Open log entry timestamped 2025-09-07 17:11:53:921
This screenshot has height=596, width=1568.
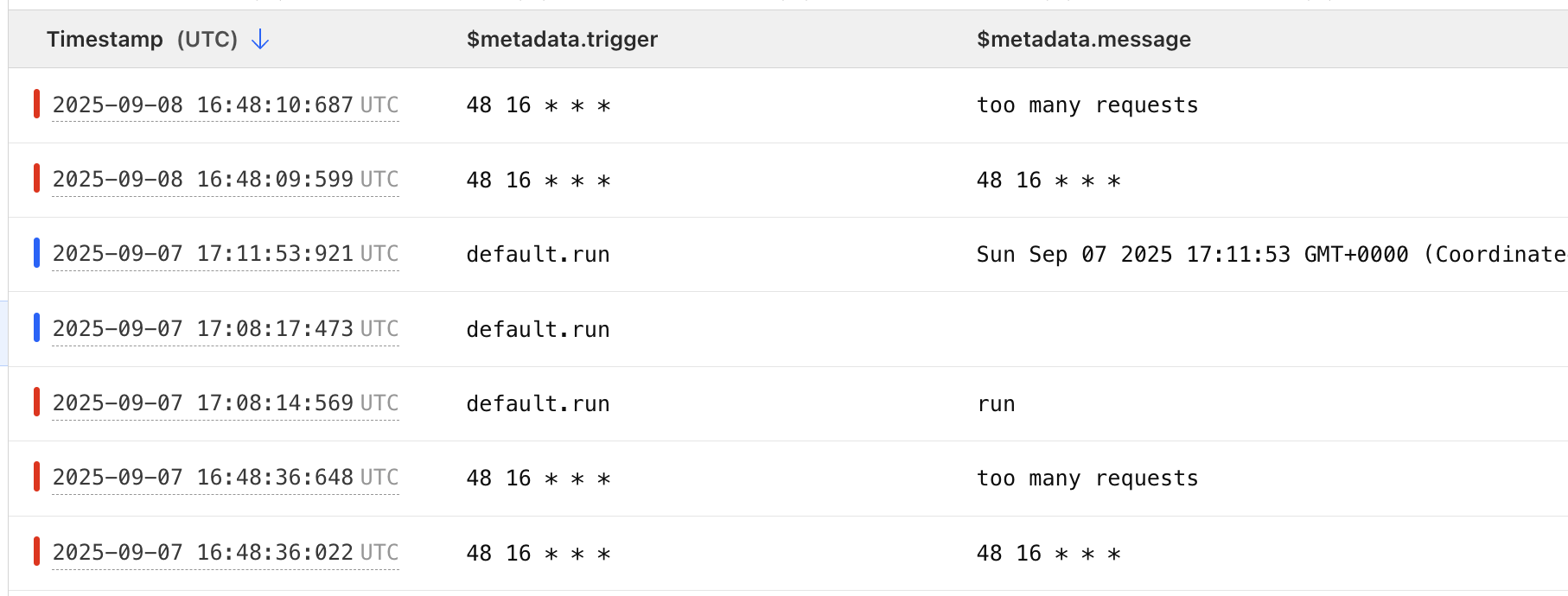pos(225,254)
